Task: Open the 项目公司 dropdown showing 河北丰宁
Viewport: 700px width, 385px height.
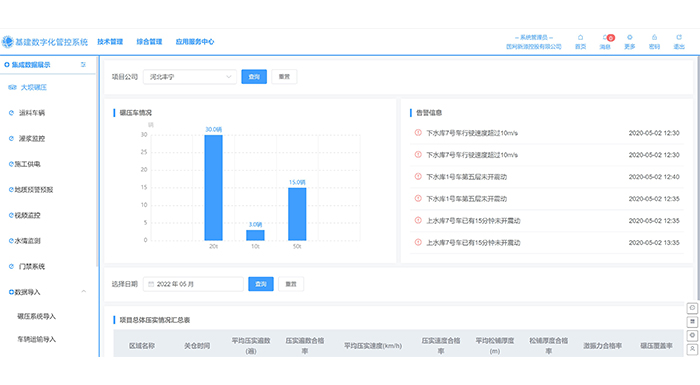Action: [190, 77]
